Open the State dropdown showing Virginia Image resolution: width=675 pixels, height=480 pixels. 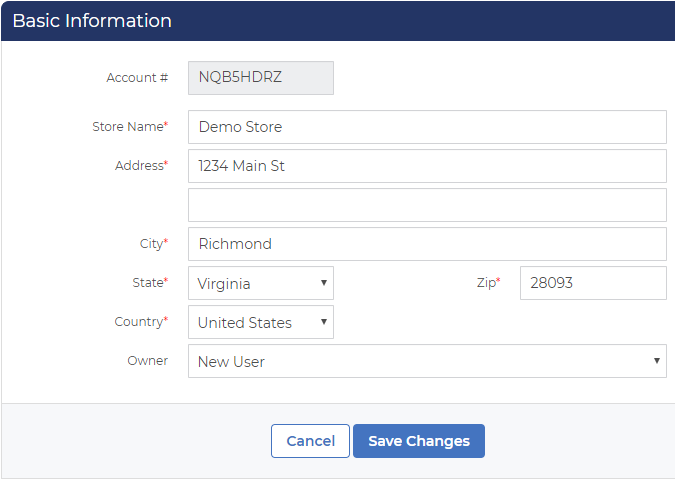260,283
